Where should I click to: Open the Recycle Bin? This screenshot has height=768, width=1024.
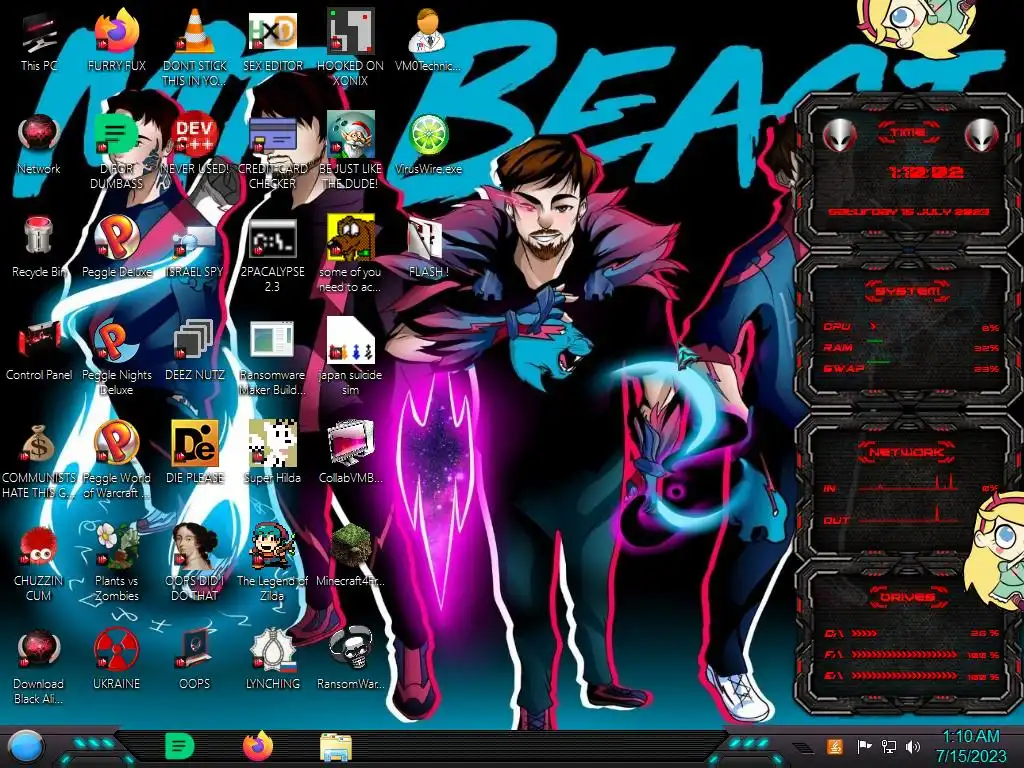[x=39, y=247]
